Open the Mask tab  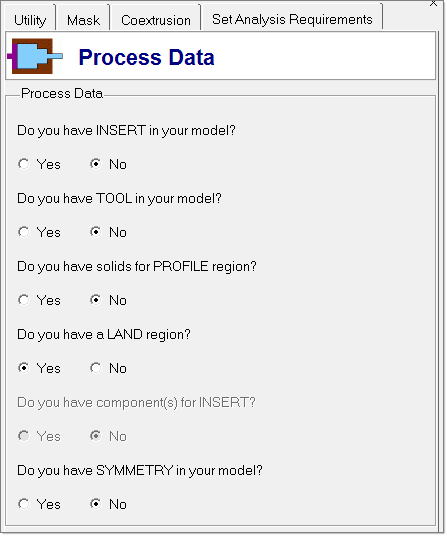click(83, 20)
